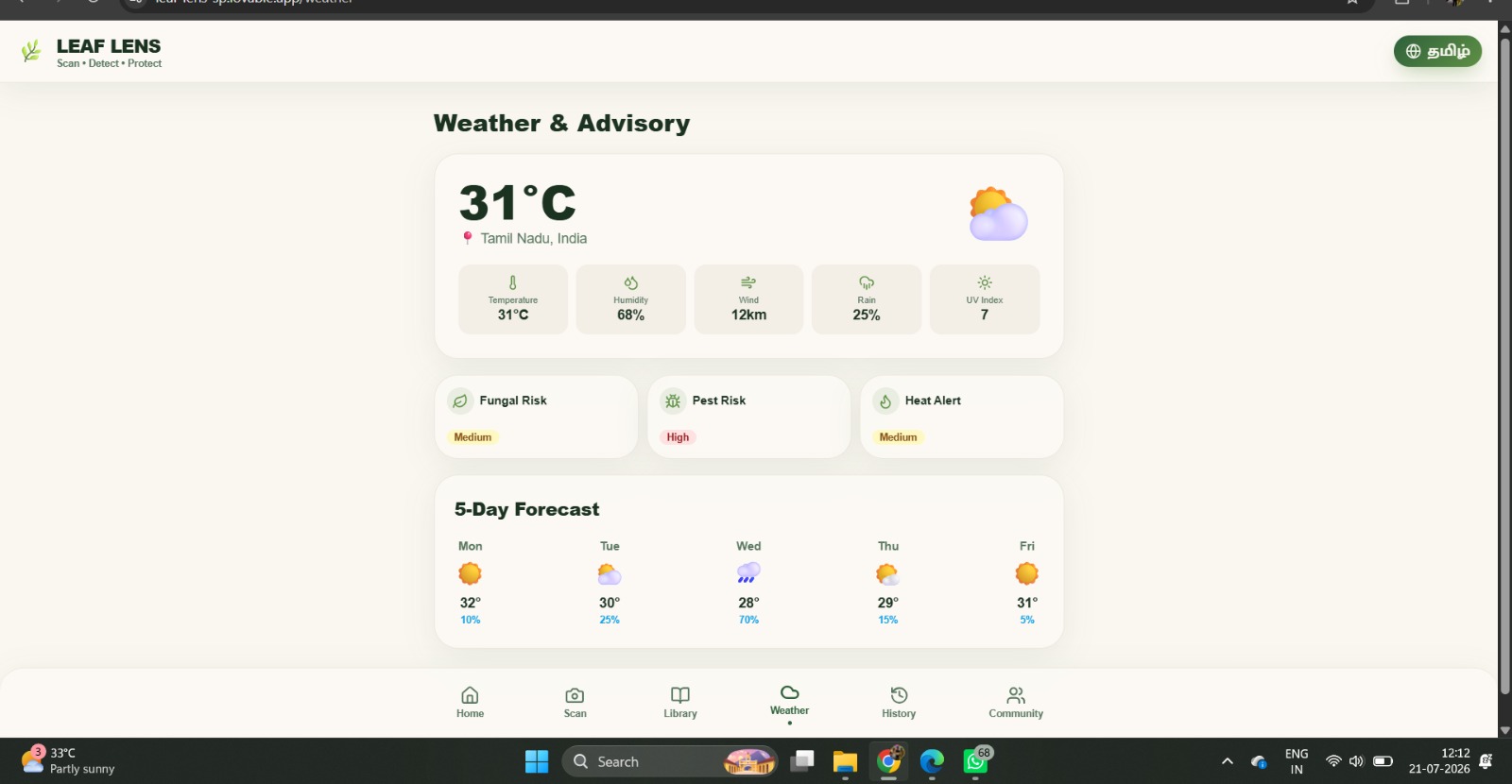Viewport: 1512px width, 784px height.
Task: Open WhatsApp from the taskbar
Action: pos(976,761)
